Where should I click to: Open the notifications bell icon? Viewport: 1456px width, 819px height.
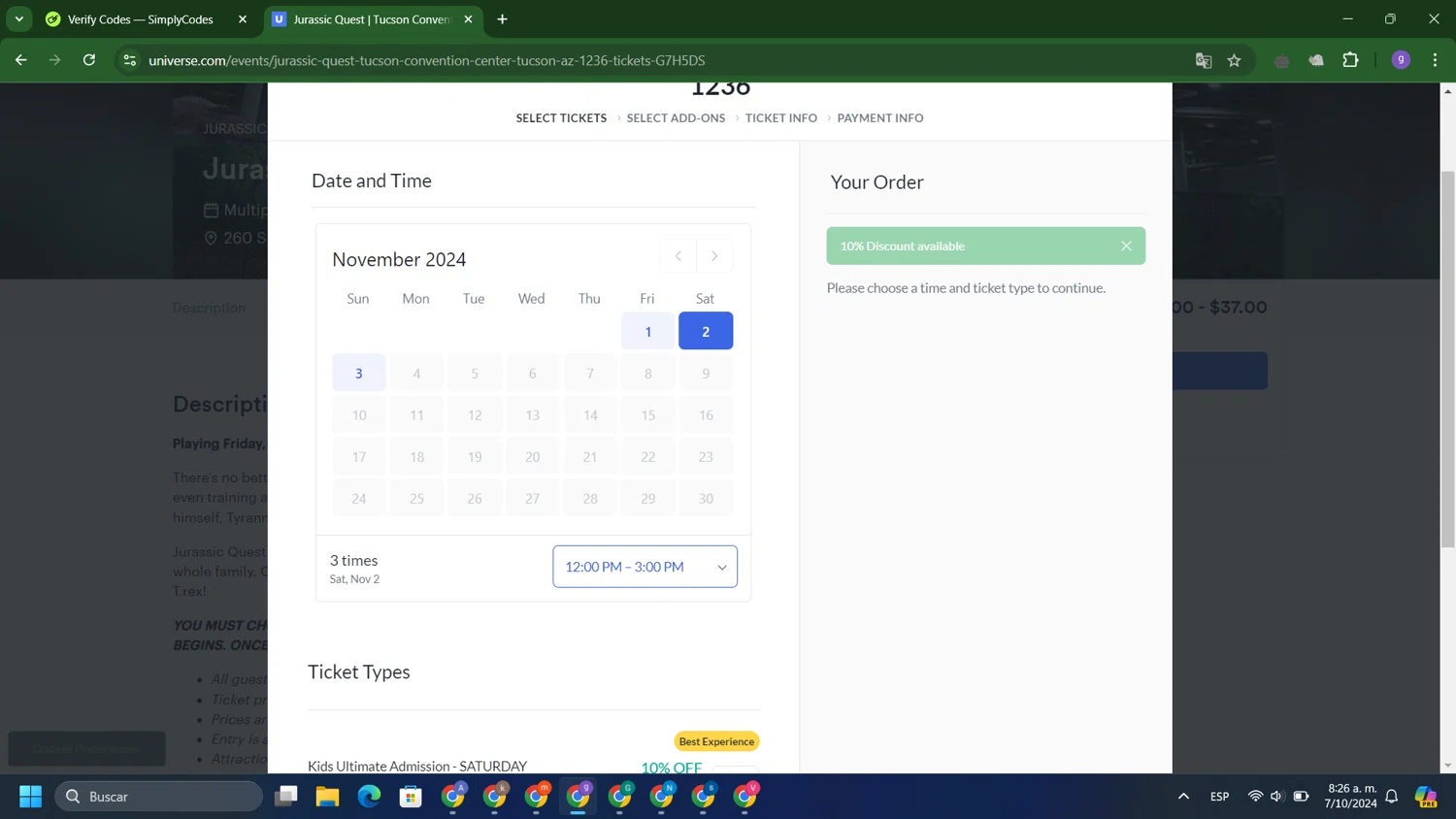[1391, 797]
